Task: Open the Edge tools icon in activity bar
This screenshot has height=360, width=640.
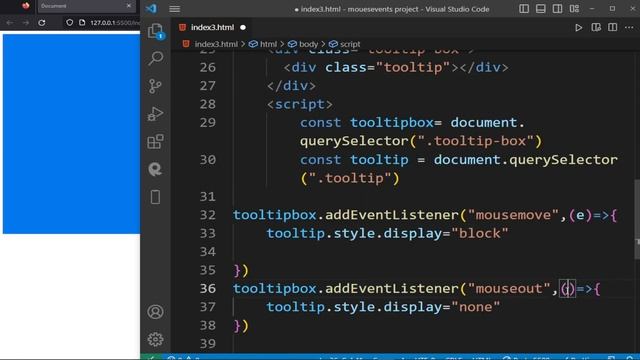Action: point(155,169)
